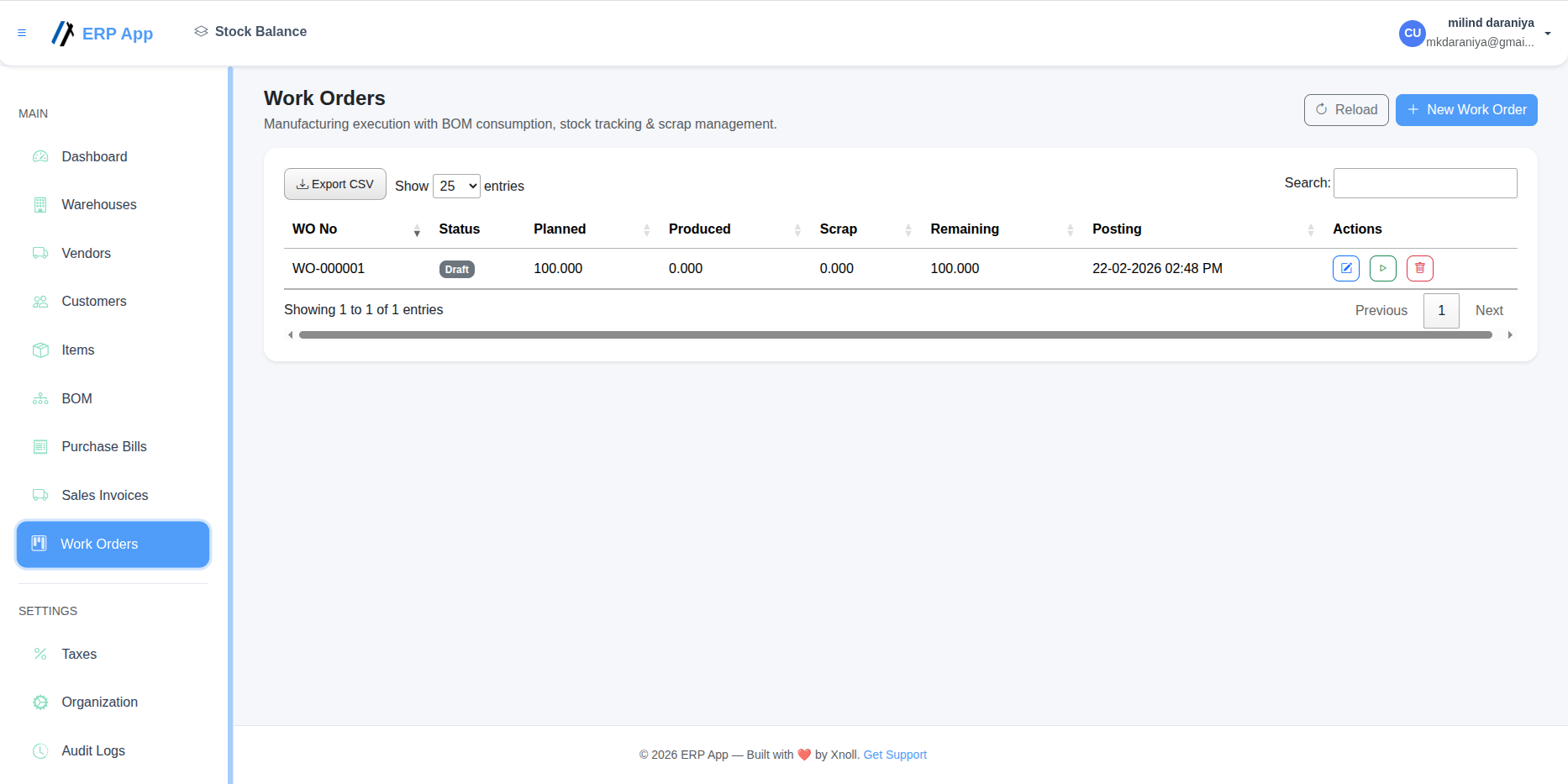Open Stock Balance from the top bar
Image resolution: width=1568 pixels, height=784 pixels.
[250, 31]
